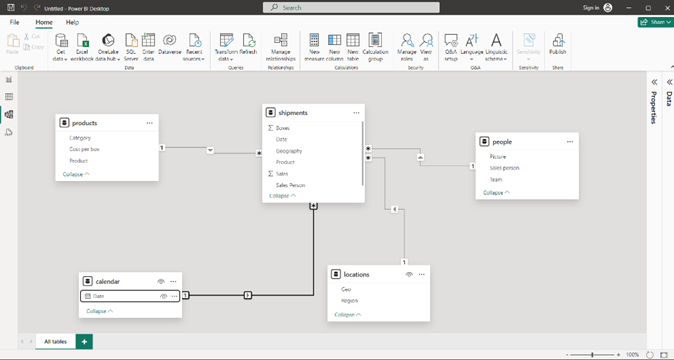Open Manage relationships dialog
Viewport: 674px width, 360px height.
[x=281, y=47]
